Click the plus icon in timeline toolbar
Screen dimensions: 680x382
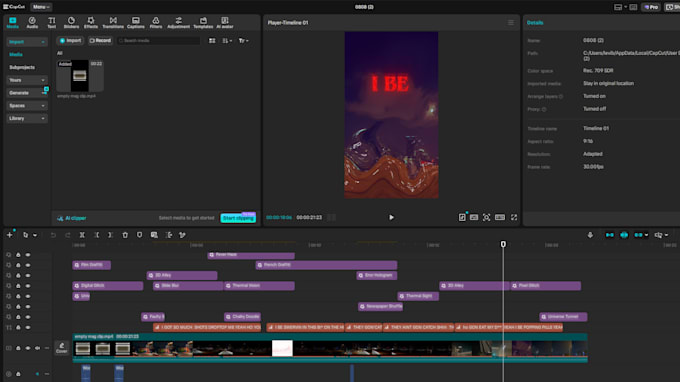click(10, 235)
